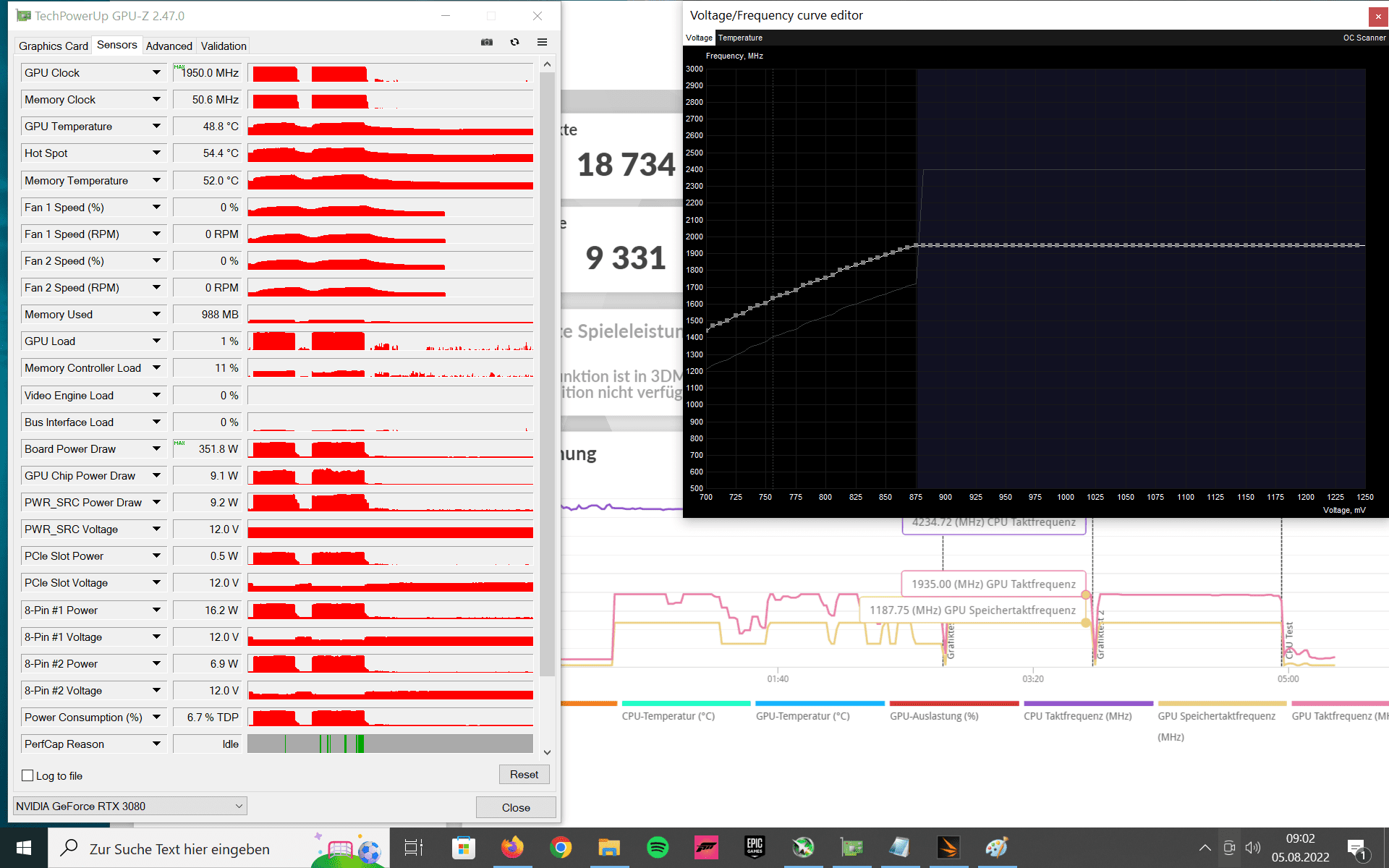Open the volume control in the tray
The height and width of the screenshot is (868, 1389).
(x=1253, y=848)
